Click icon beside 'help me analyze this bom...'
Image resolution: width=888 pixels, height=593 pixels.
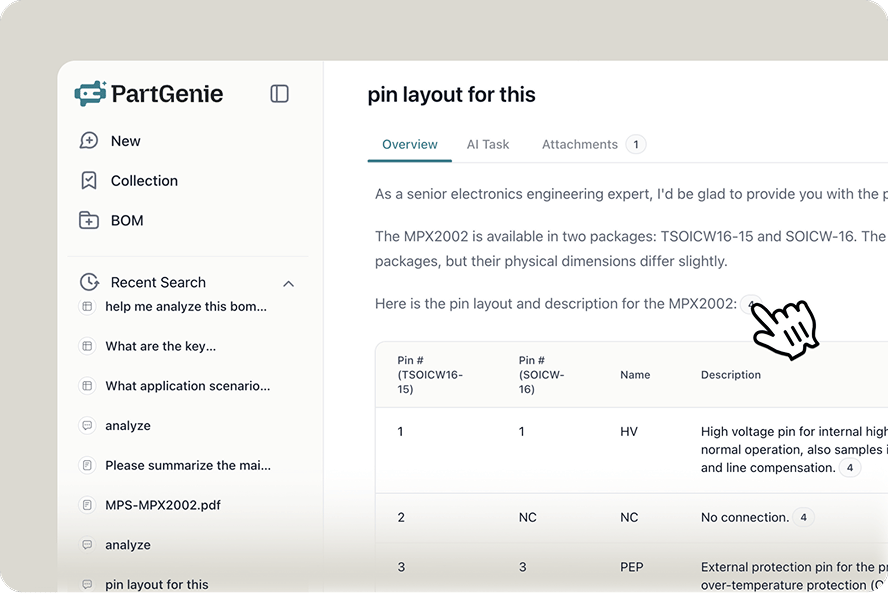[x=87, y=306]
